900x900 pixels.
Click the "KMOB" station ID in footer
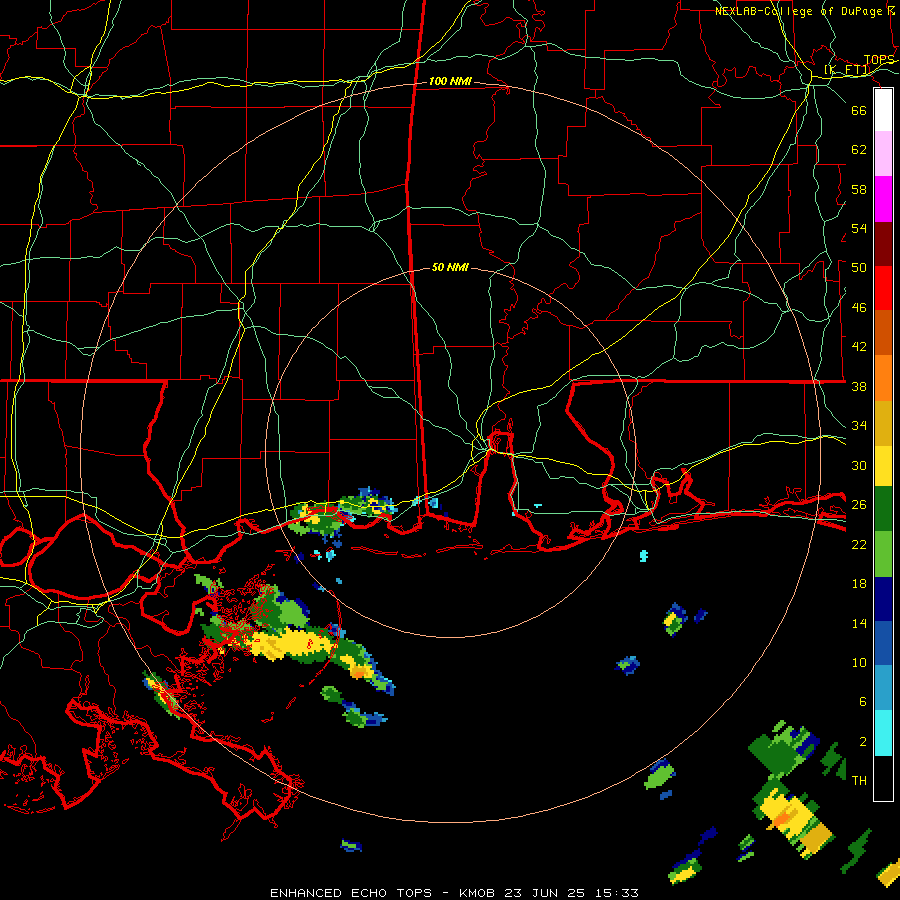coord(477,893)
